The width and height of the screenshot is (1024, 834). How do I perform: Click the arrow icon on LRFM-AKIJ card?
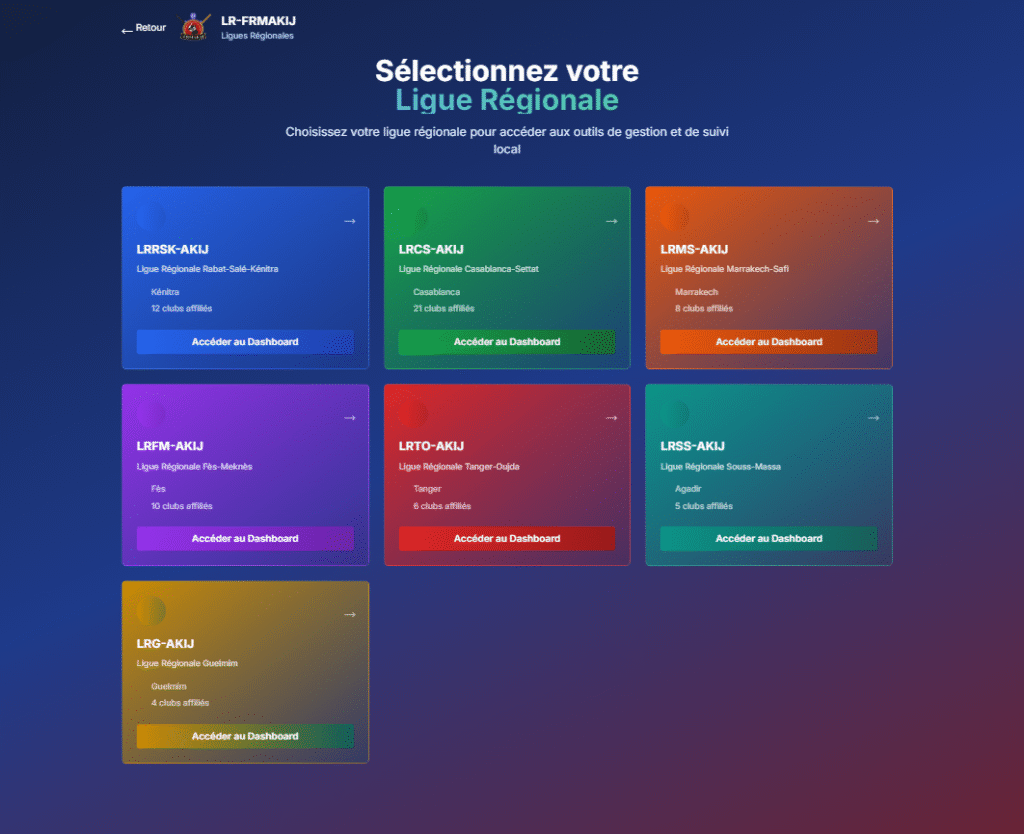coord(349,418)
